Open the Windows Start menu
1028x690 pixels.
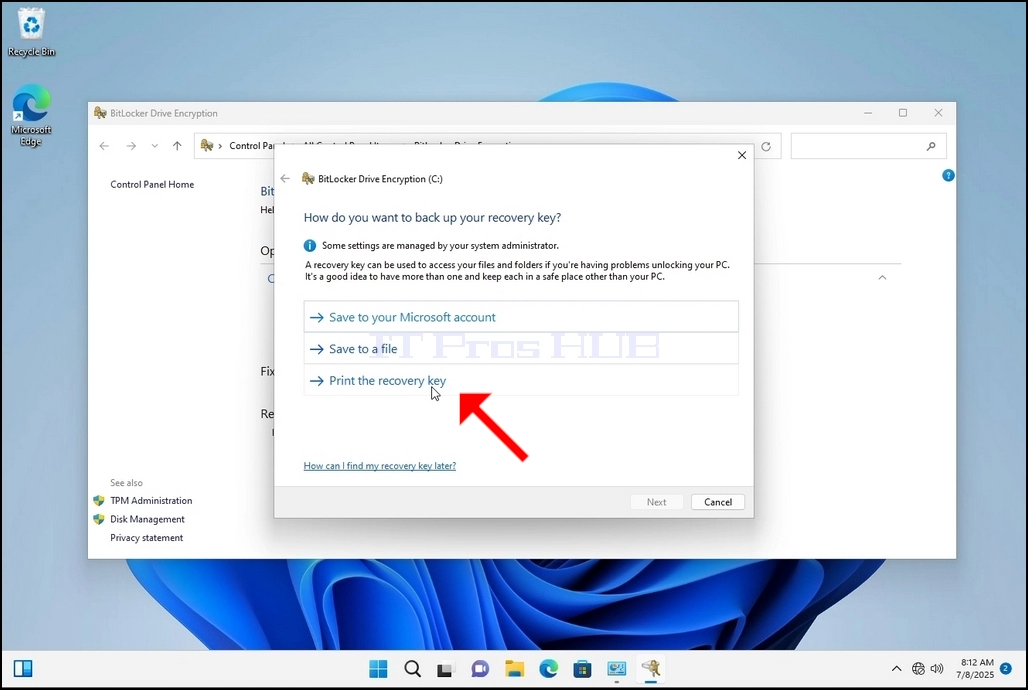click(378, 669)
